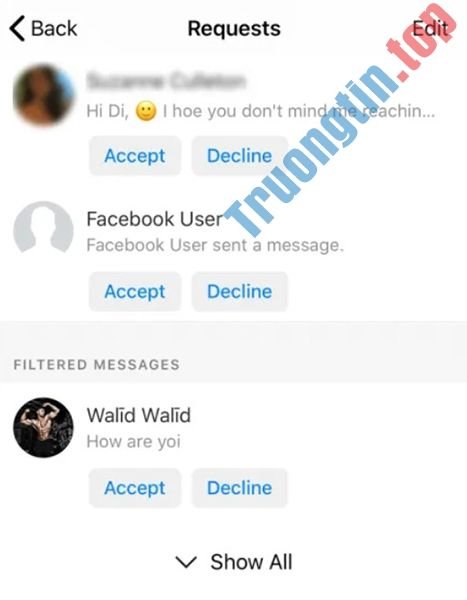Open Walid Walid's profile picture

coord(43,427)
